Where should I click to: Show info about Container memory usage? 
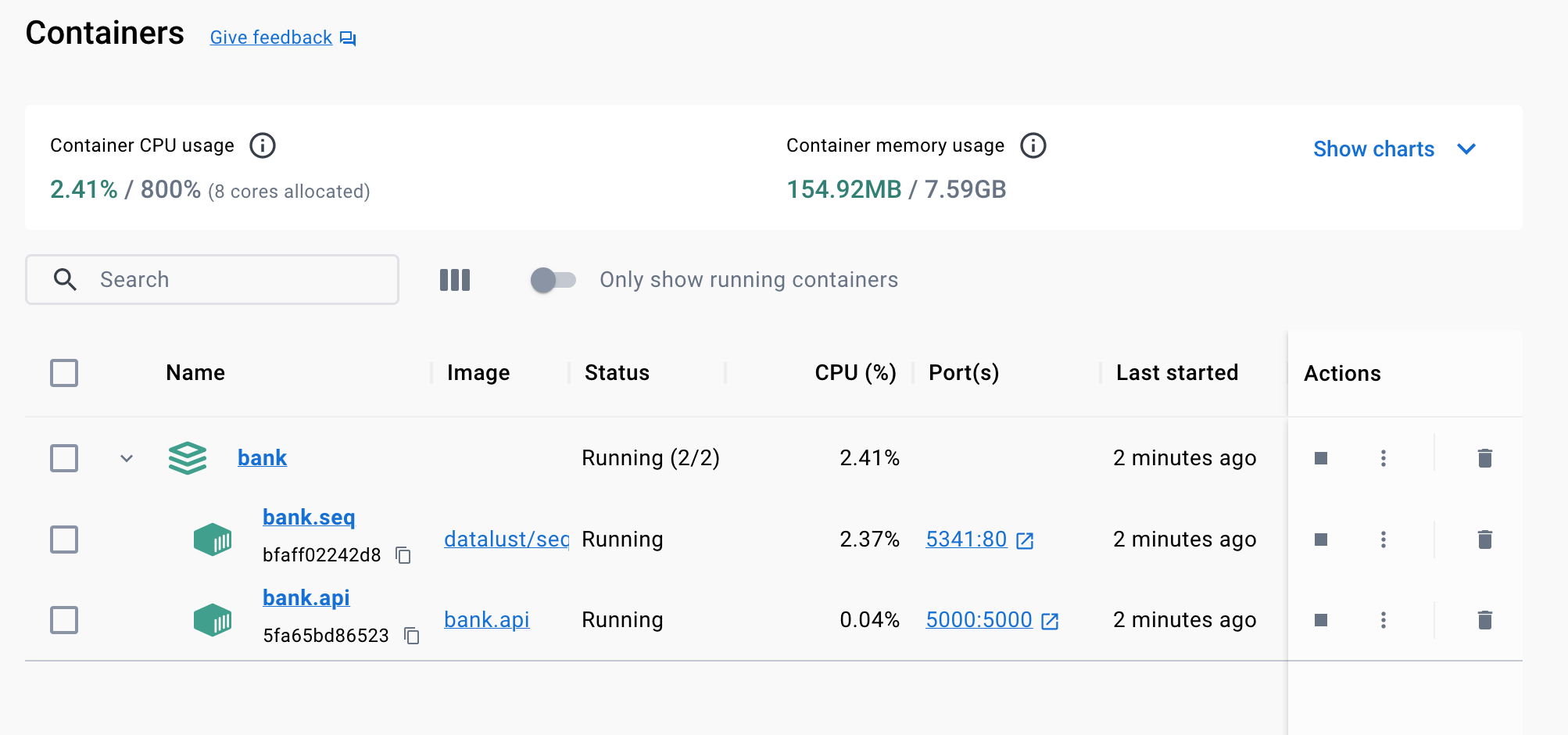pyautogui.click(x=1033, y=145)
